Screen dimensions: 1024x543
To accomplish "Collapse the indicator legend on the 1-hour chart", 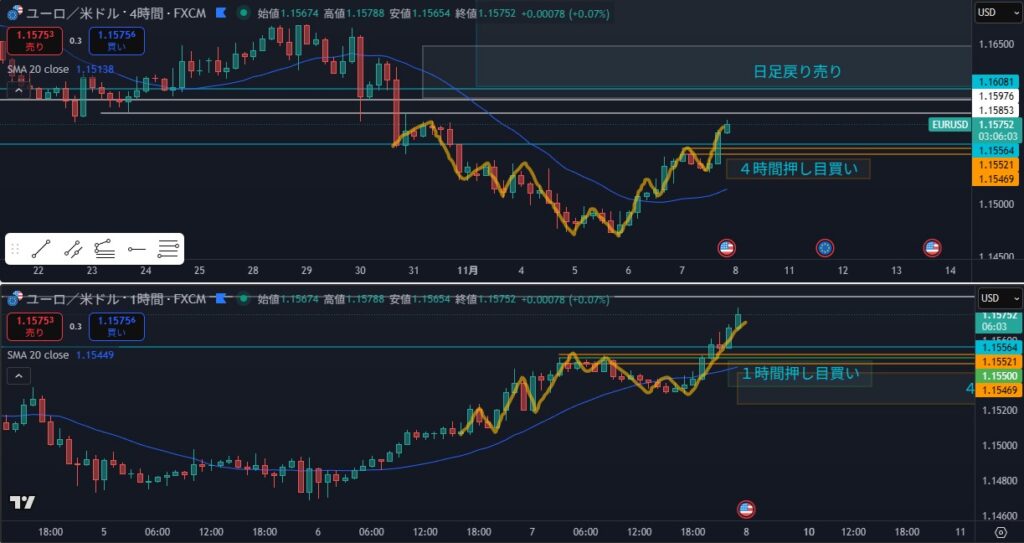I will point(17,376).
